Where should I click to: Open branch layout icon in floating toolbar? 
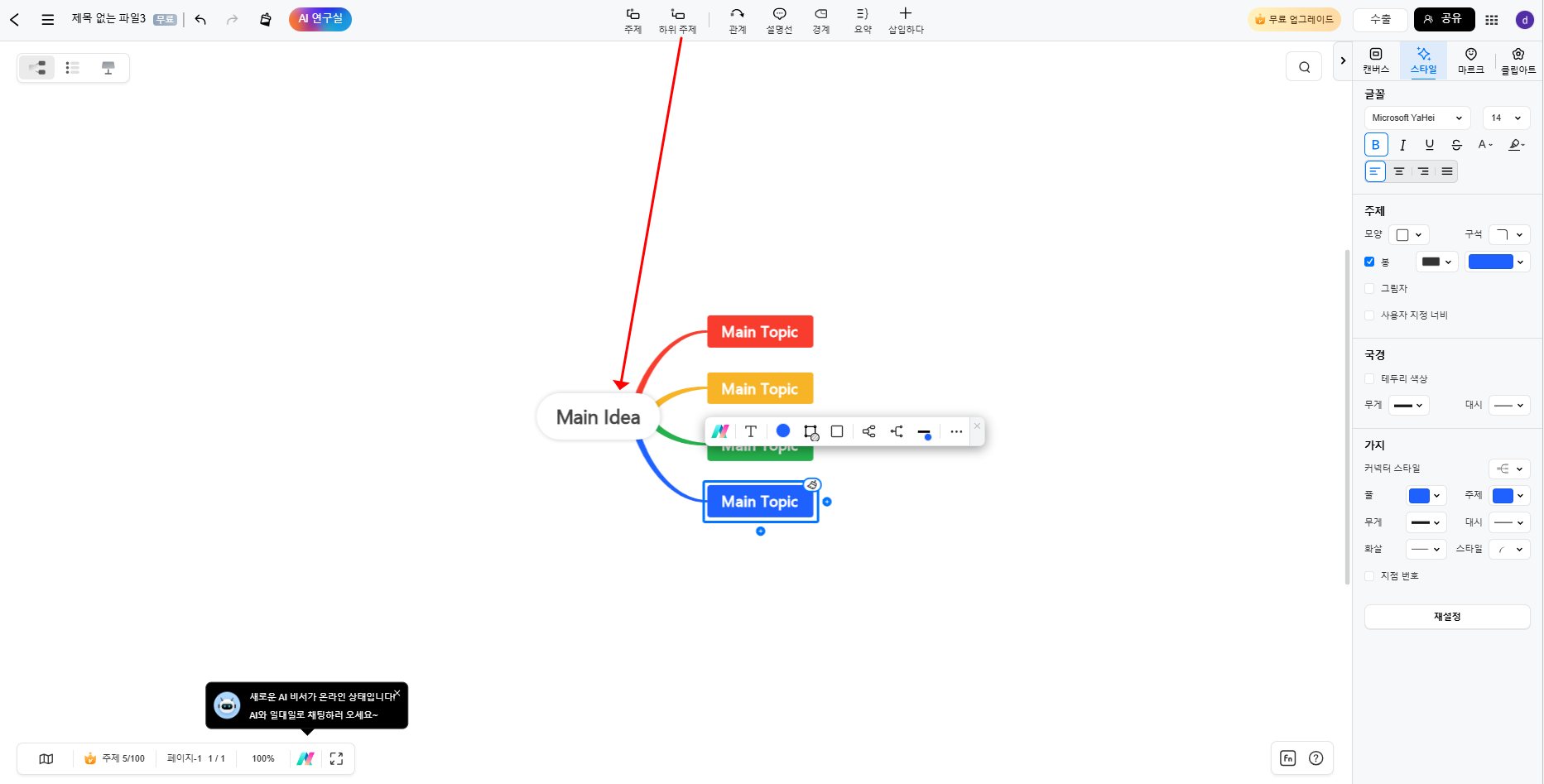[x=897, y=431]
